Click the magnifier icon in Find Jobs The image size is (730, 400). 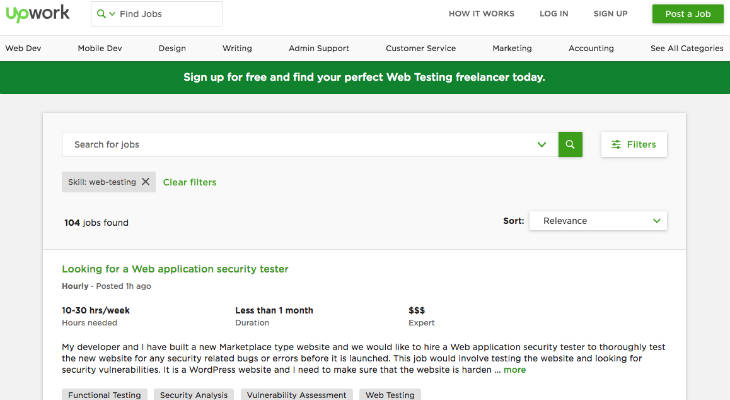click(x=103, y=14)
